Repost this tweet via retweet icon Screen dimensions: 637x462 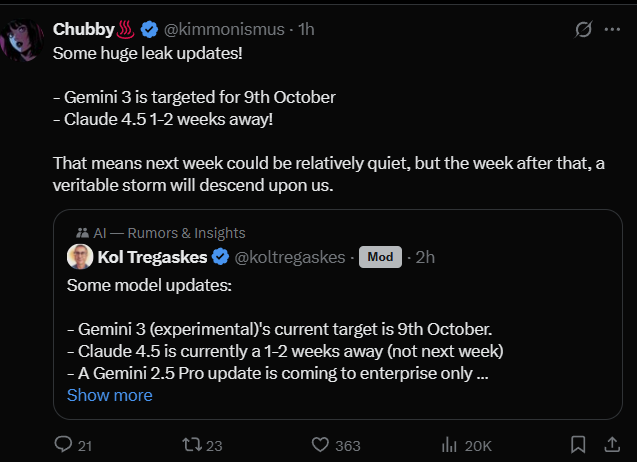pyautogui.click(x=186, y=444)
